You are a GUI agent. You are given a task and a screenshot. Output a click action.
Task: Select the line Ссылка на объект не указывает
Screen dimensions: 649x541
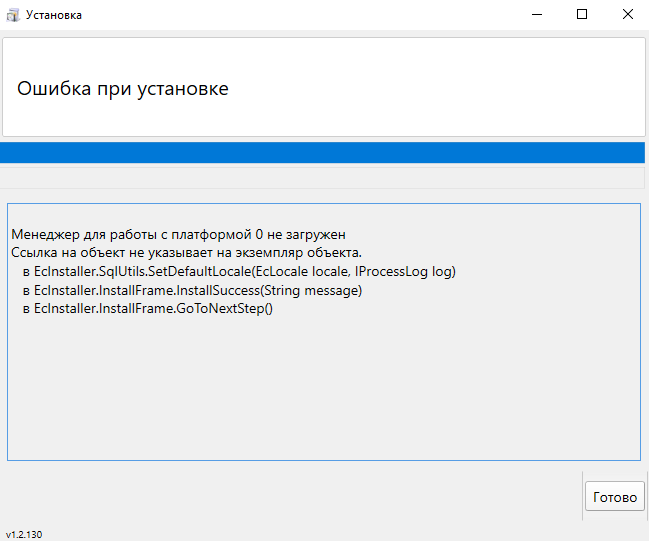tap(186, 252)
